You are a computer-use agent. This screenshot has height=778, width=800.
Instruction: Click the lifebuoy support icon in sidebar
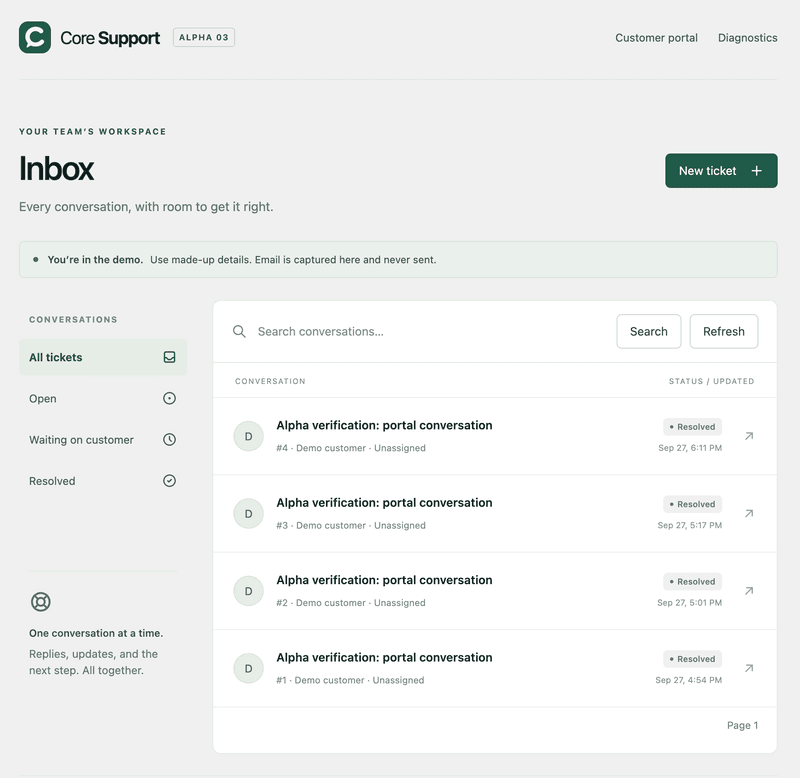[41, 602]
